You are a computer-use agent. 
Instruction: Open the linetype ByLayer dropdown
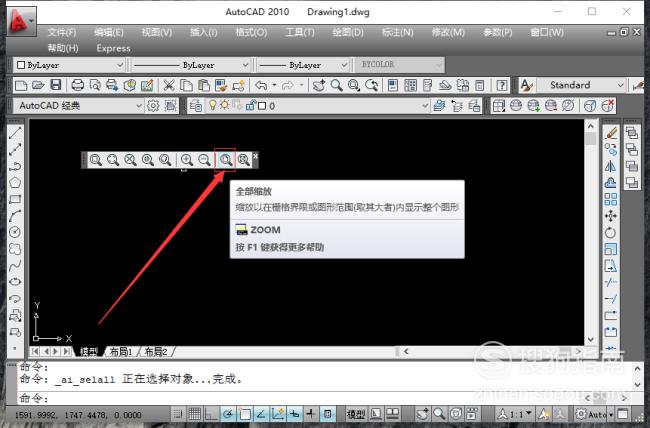(191, 65)
